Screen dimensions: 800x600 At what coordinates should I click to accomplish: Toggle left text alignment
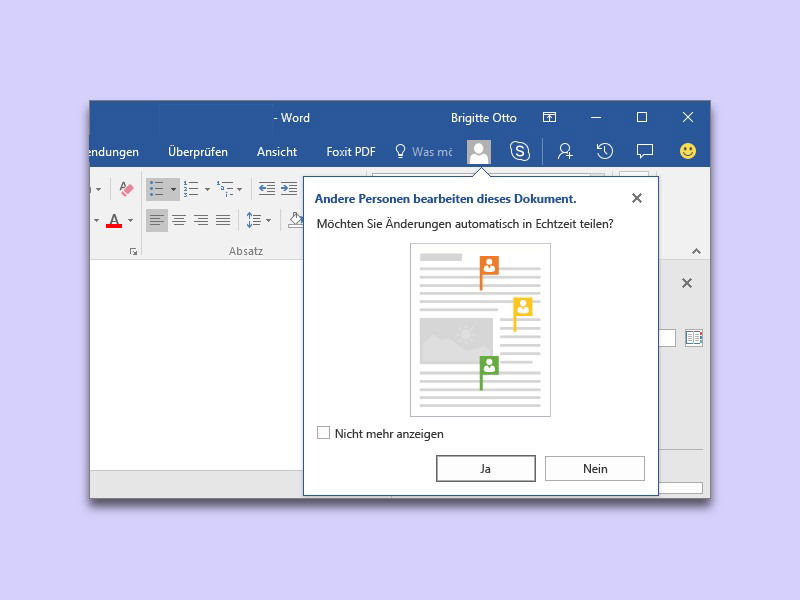(157, 220)
